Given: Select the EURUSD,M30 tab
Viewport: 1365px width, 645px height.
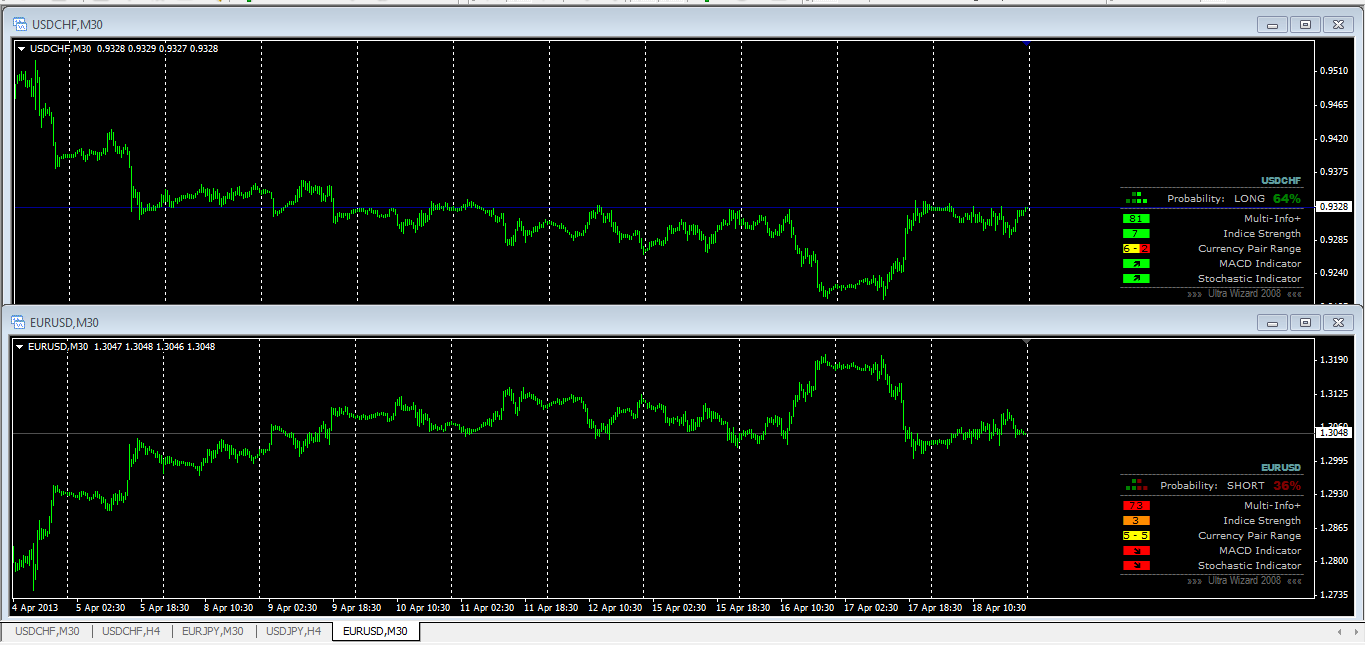Looking at the screenshot, I should 375,631.
